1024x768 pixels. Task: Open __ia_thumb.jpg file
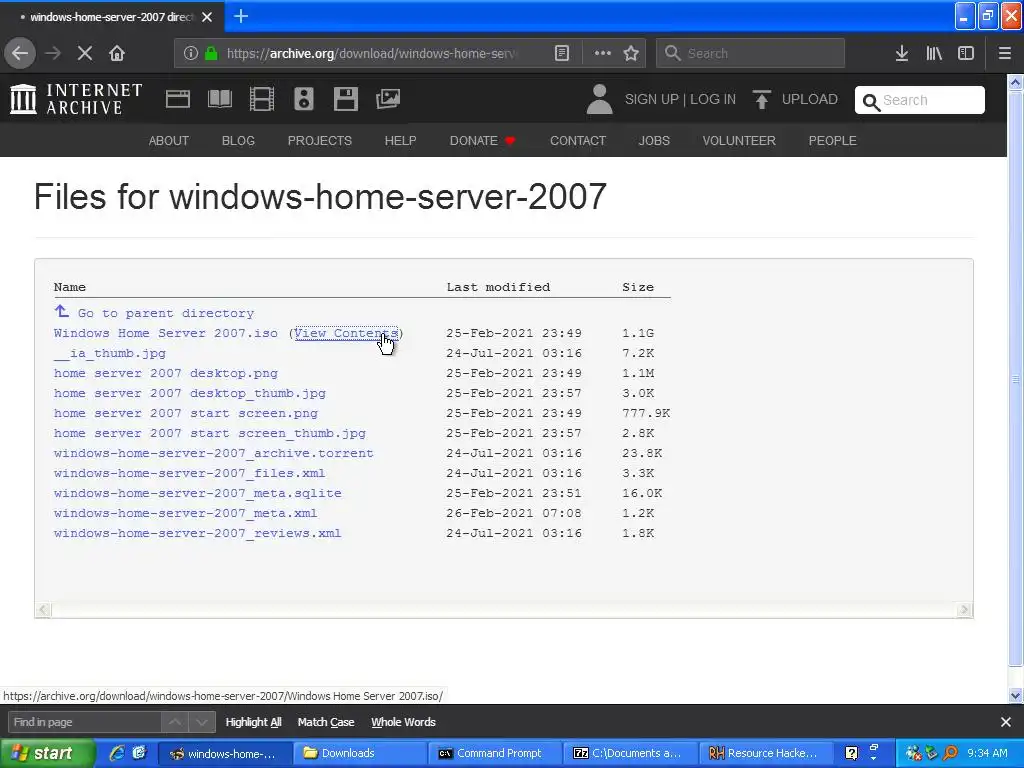pos(110,353)
